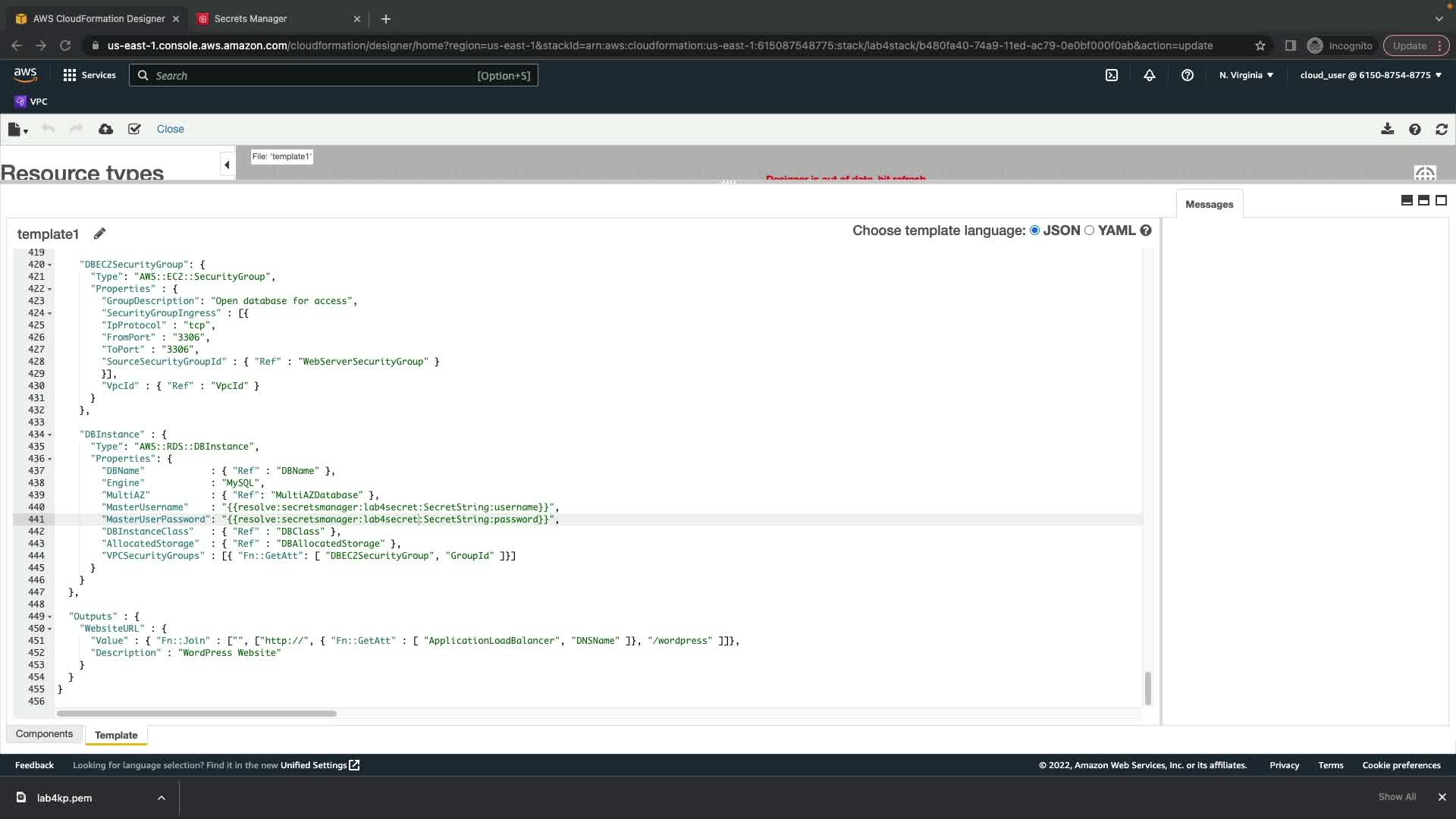Open the File menu icon dropdown
This screenshot has width=1456, height=819.
click(17, 130)
